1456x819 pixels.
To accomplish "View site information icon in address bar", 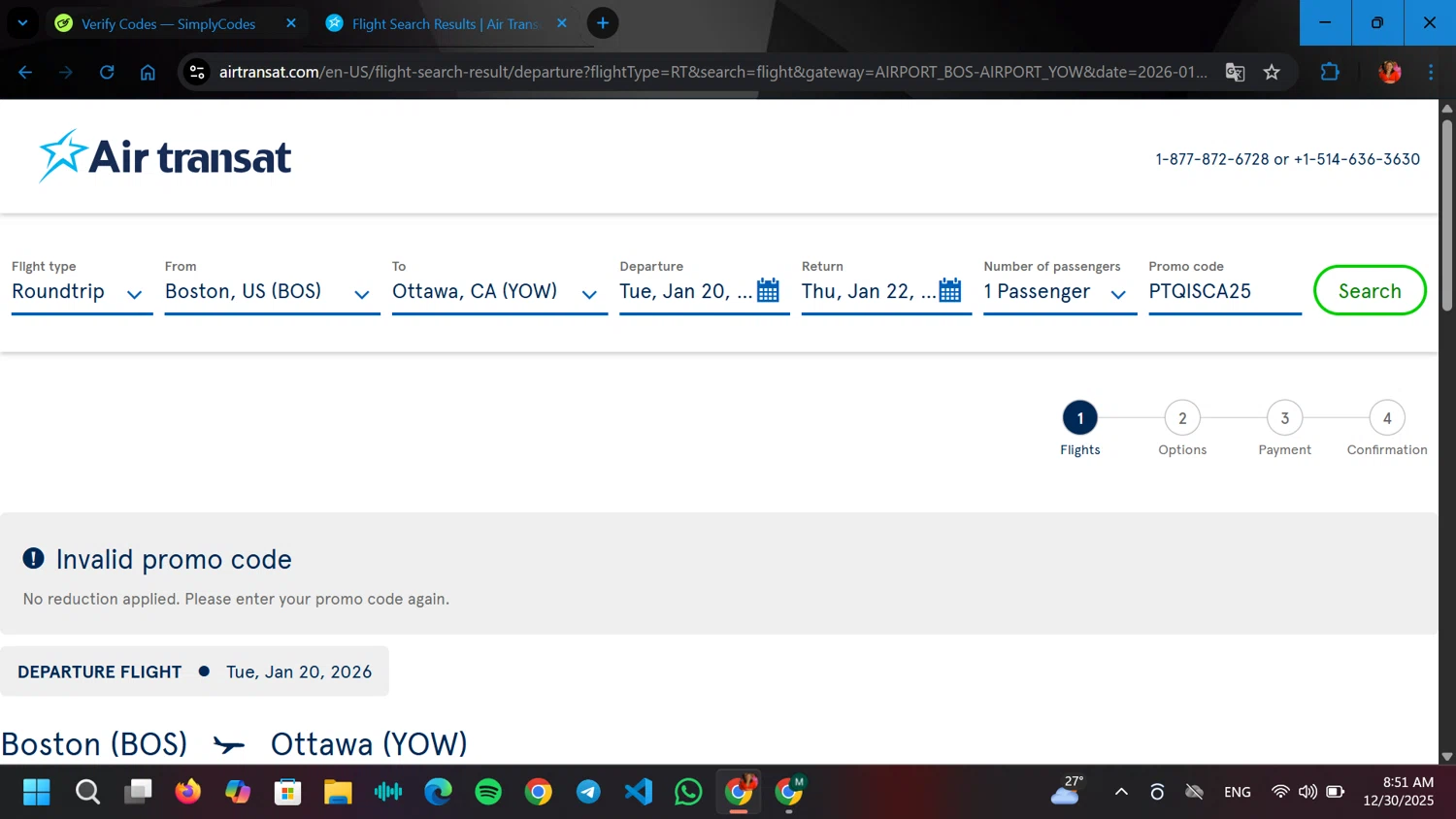I will click(197, 72).
